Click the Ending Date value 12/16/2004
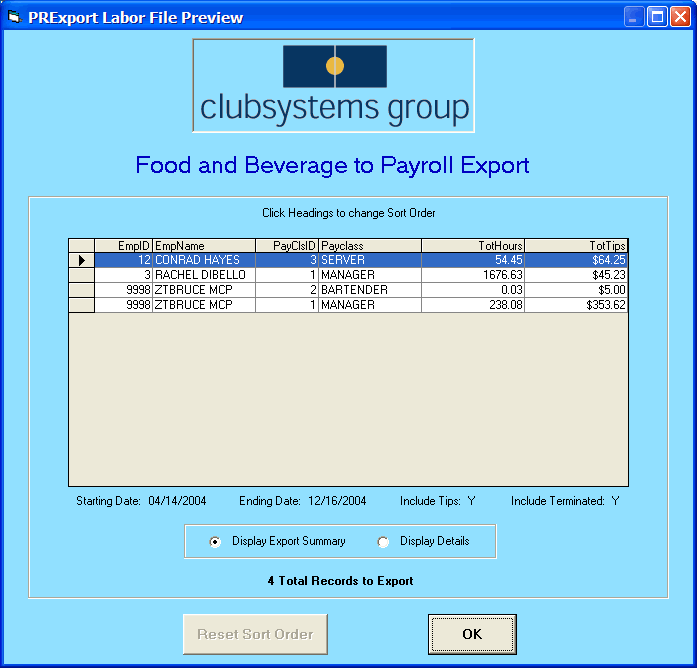This screenshot has height=668, width=697. [x=337, y=501]
